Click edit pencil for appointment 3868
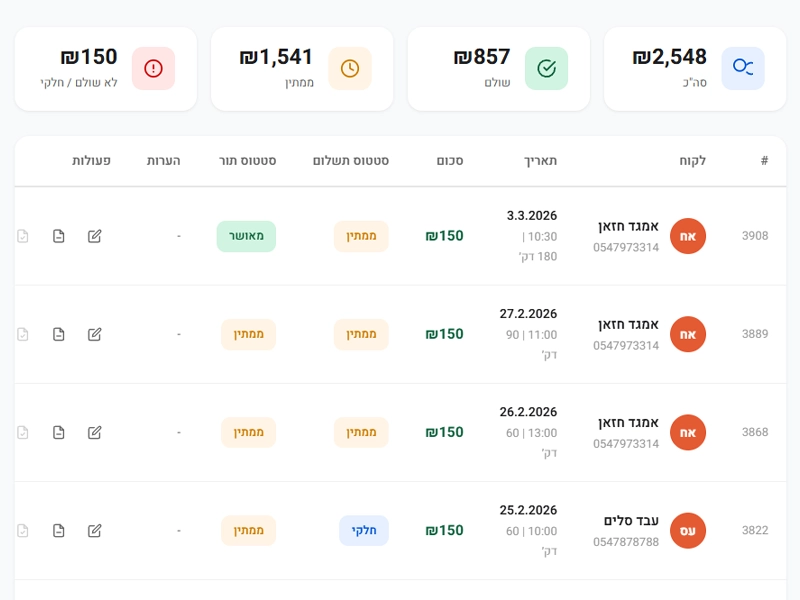Image resolution: width=800 pixels, height=600 pixels. point(95,432)
